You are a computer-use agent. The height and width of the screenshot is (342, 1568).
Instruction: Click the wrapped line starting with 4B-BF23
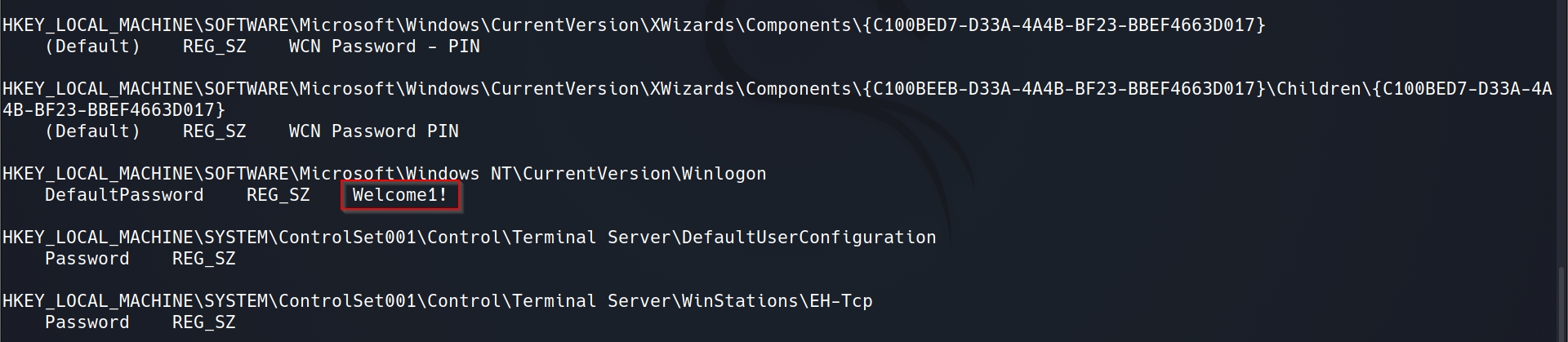click(x=114, y=110)
